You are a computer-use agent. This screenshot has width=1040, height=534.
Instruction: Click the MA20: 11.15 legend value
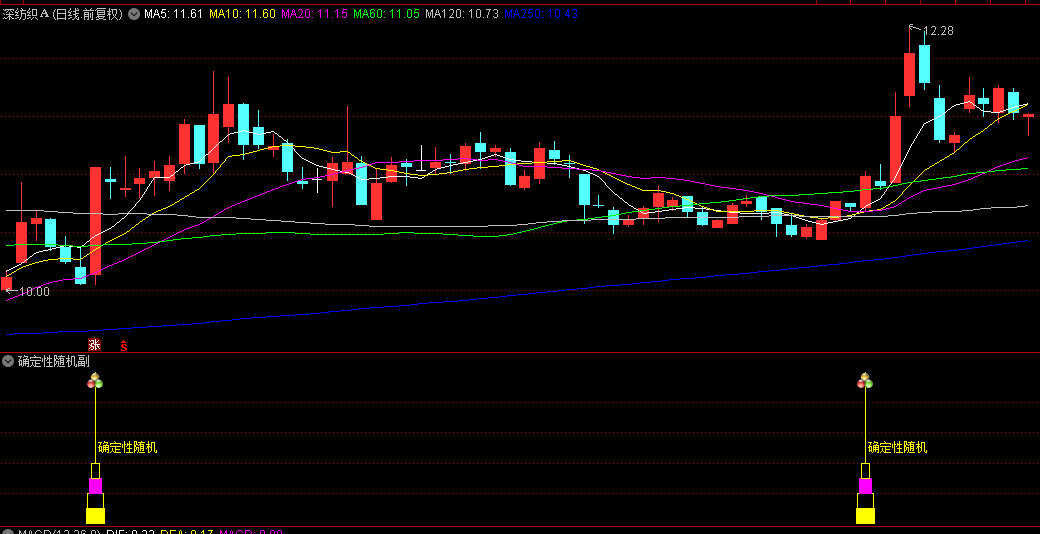pyautogui.click(x=314, y=14)
